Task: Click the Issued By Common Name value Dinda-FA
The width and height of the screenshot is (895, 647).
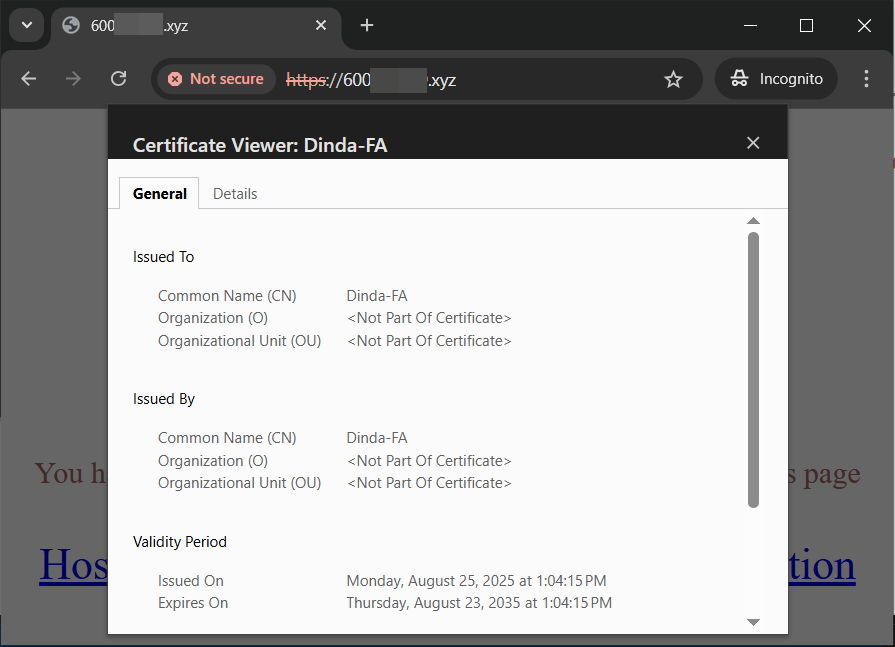Action: 377,438
